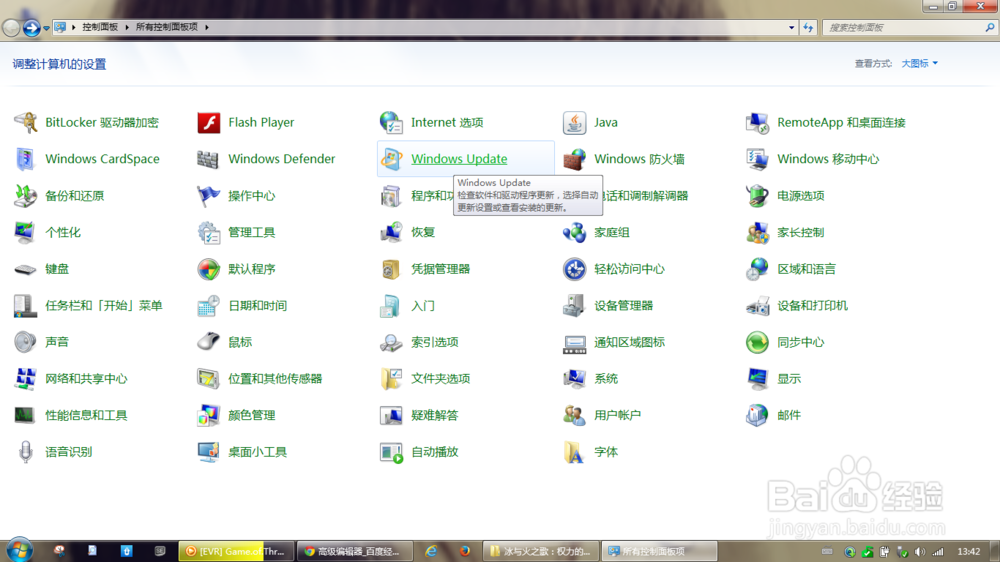
Task: Click the 设备管理器 icon
Action: pos(574,306)
